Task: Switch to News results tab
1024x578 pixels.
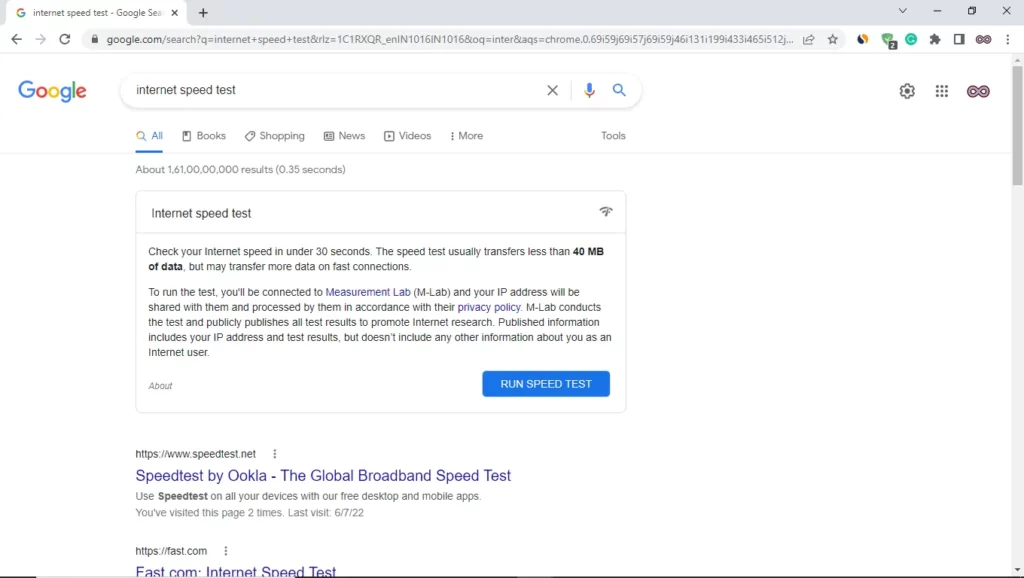Action: [344, 136]
